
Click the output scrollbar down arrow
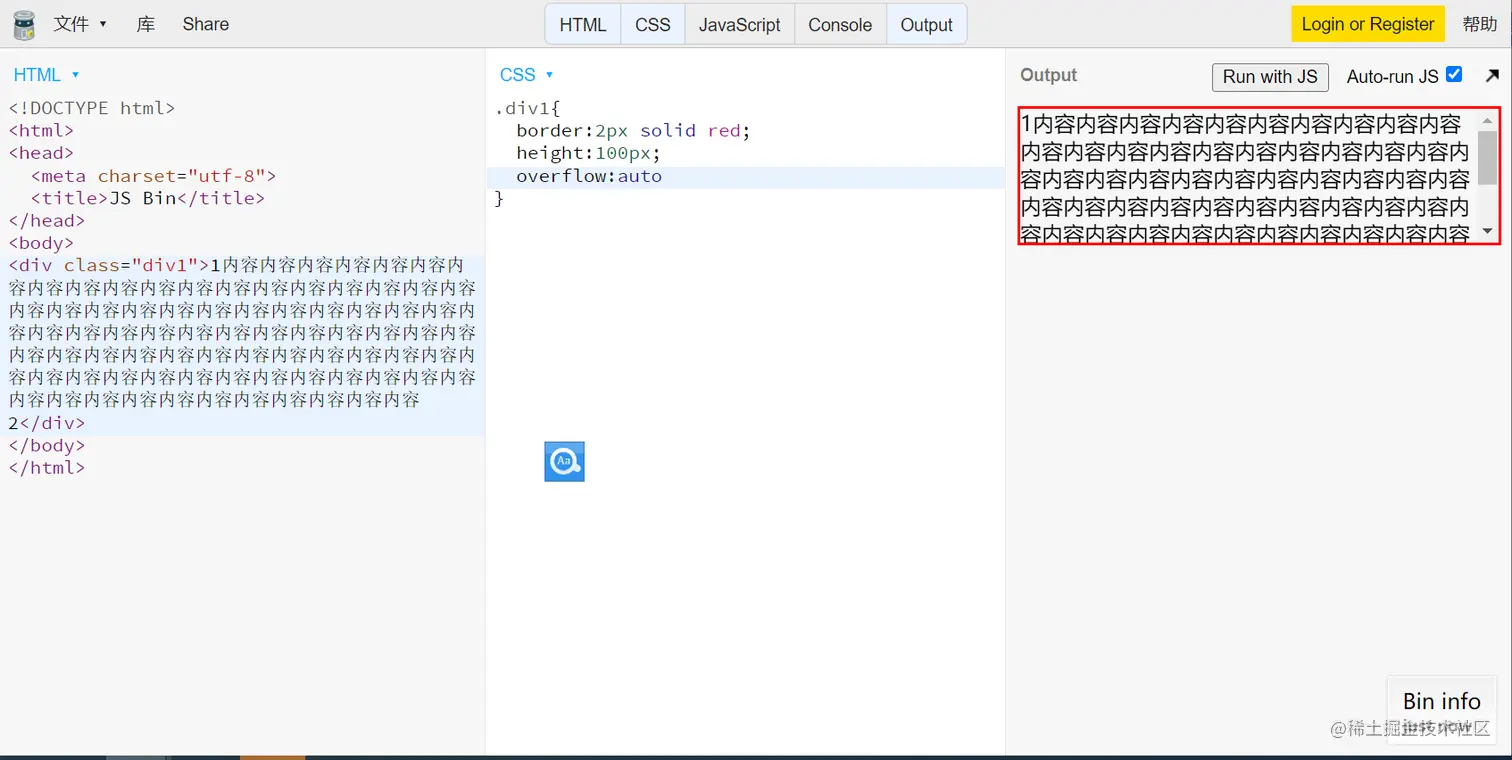click(1488, 231)
